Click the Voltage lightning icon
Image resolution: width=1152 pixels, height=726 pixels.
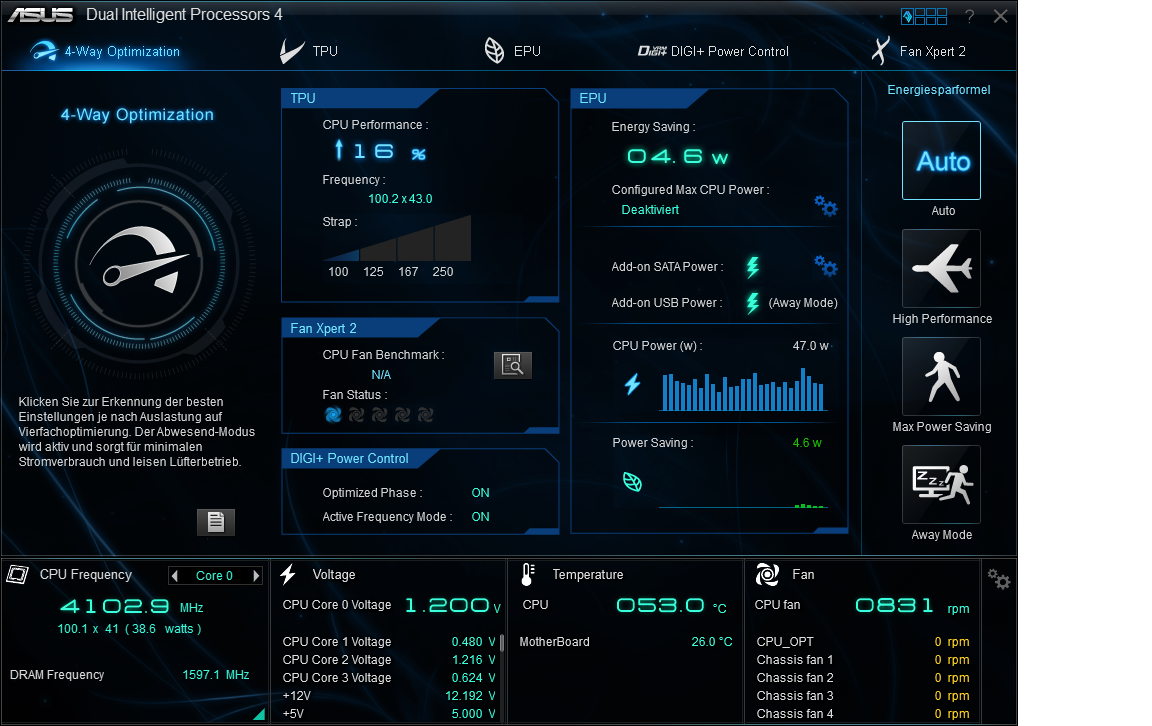[288, 575]
